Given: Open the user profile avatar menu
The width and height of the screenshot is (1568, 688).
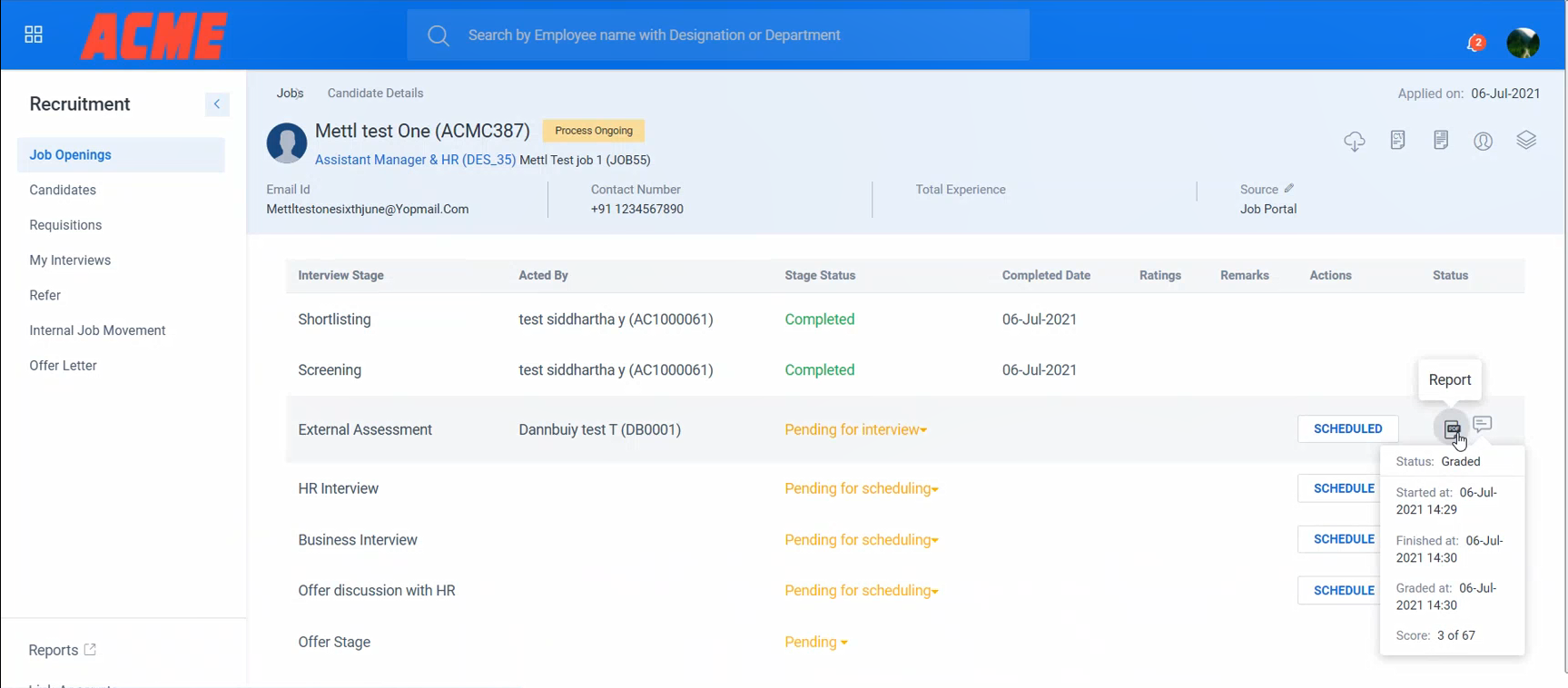Looking at the screenshot, I should point(1523,42).
